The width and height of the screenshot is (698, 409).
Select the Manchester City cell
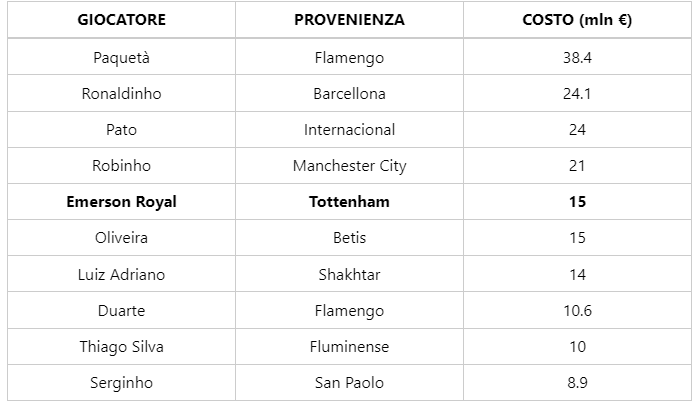tap(349, 165)
